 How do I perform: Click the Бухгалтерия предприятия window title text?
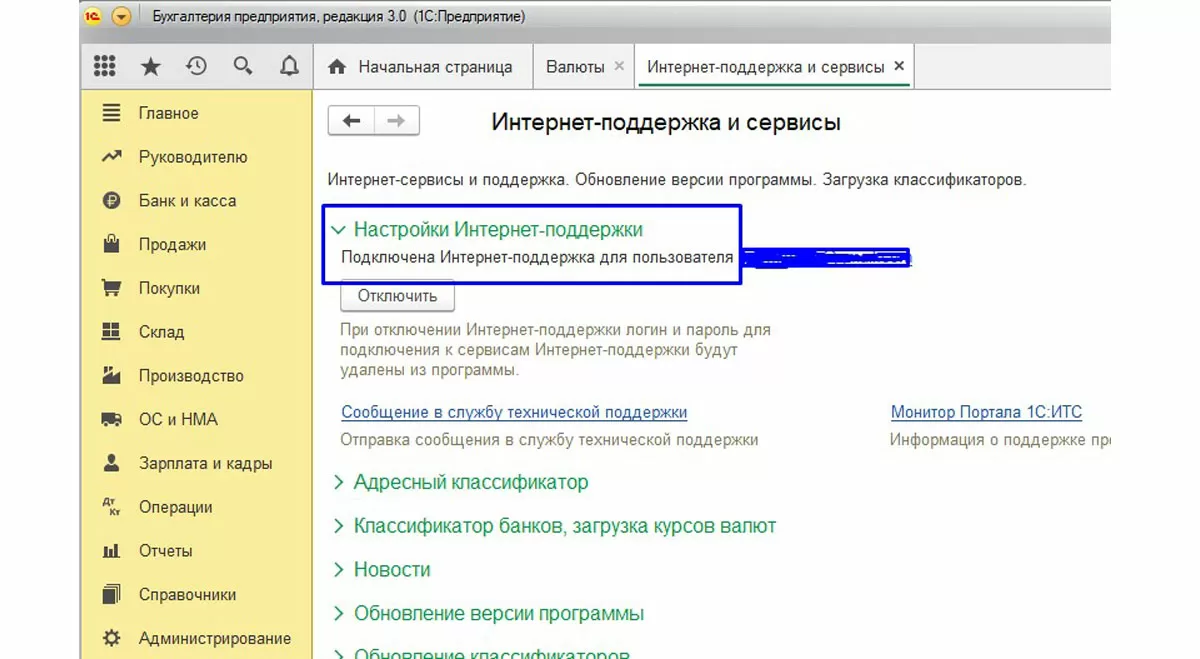click(x=339, y=17)
